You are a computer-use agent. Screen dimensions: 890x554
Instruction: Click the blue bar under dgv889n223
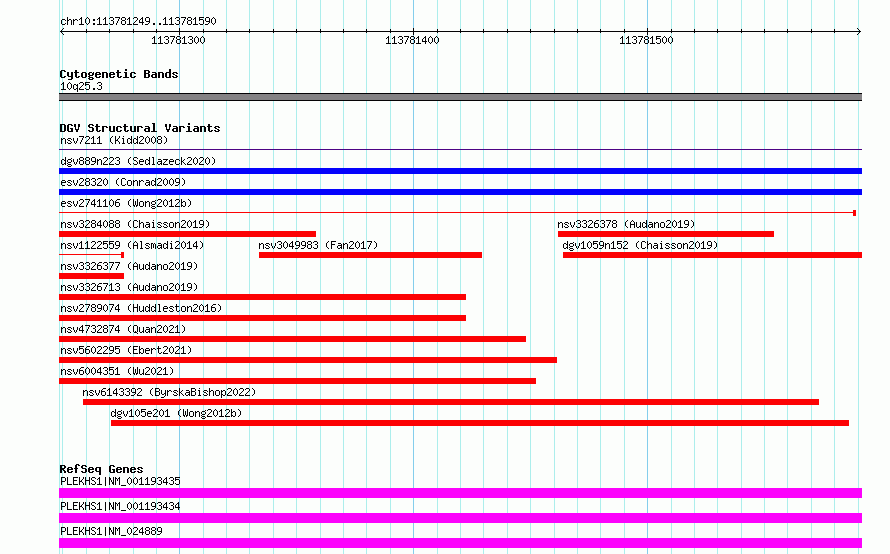tap(460, 171)
